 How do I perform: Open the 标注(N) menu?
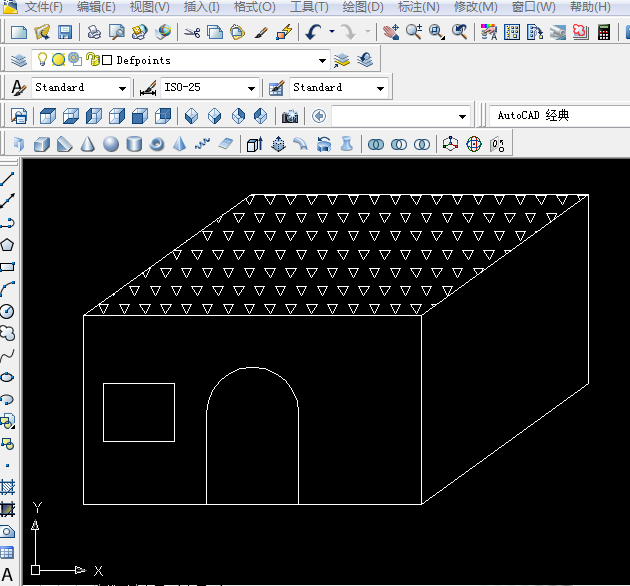(x=418, y=6)
